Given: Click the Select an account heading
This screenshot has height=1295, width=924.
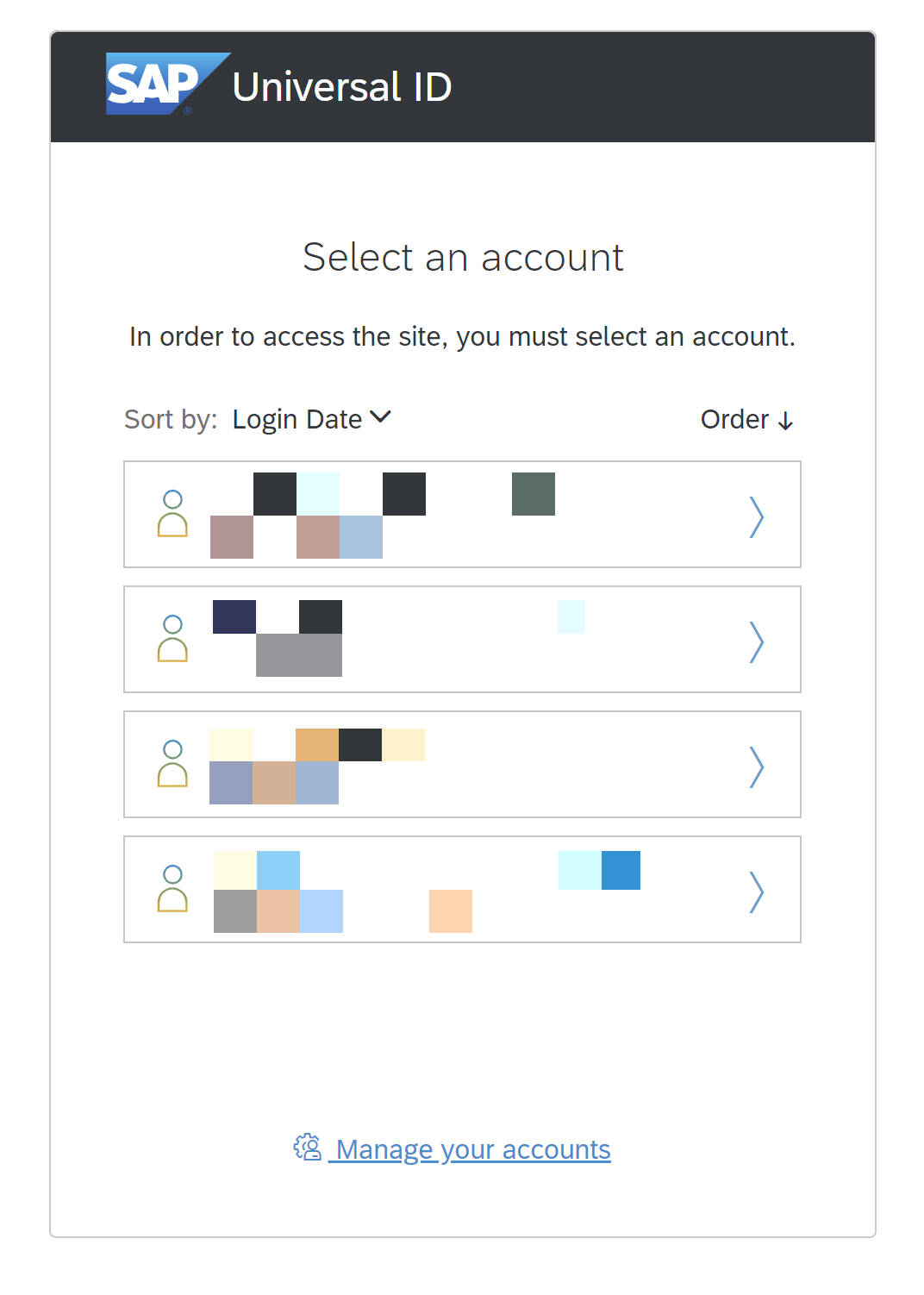Looking at the screenshot, I should click(463, 257).
